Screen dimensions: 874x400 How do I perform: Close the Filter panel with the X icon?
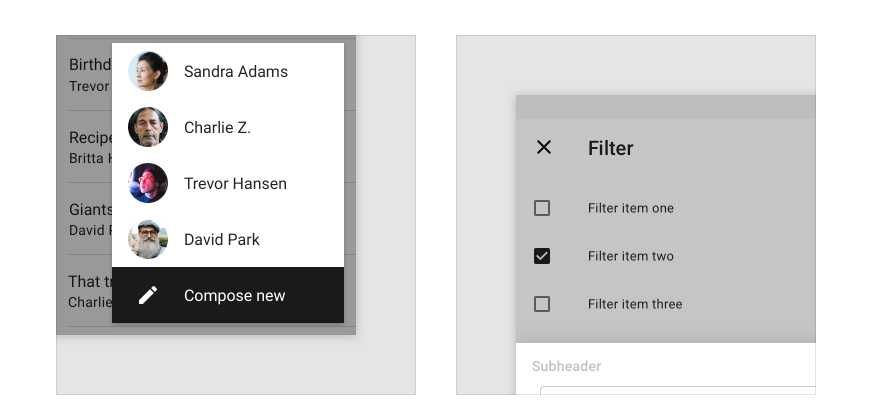(x=543, y=148)
